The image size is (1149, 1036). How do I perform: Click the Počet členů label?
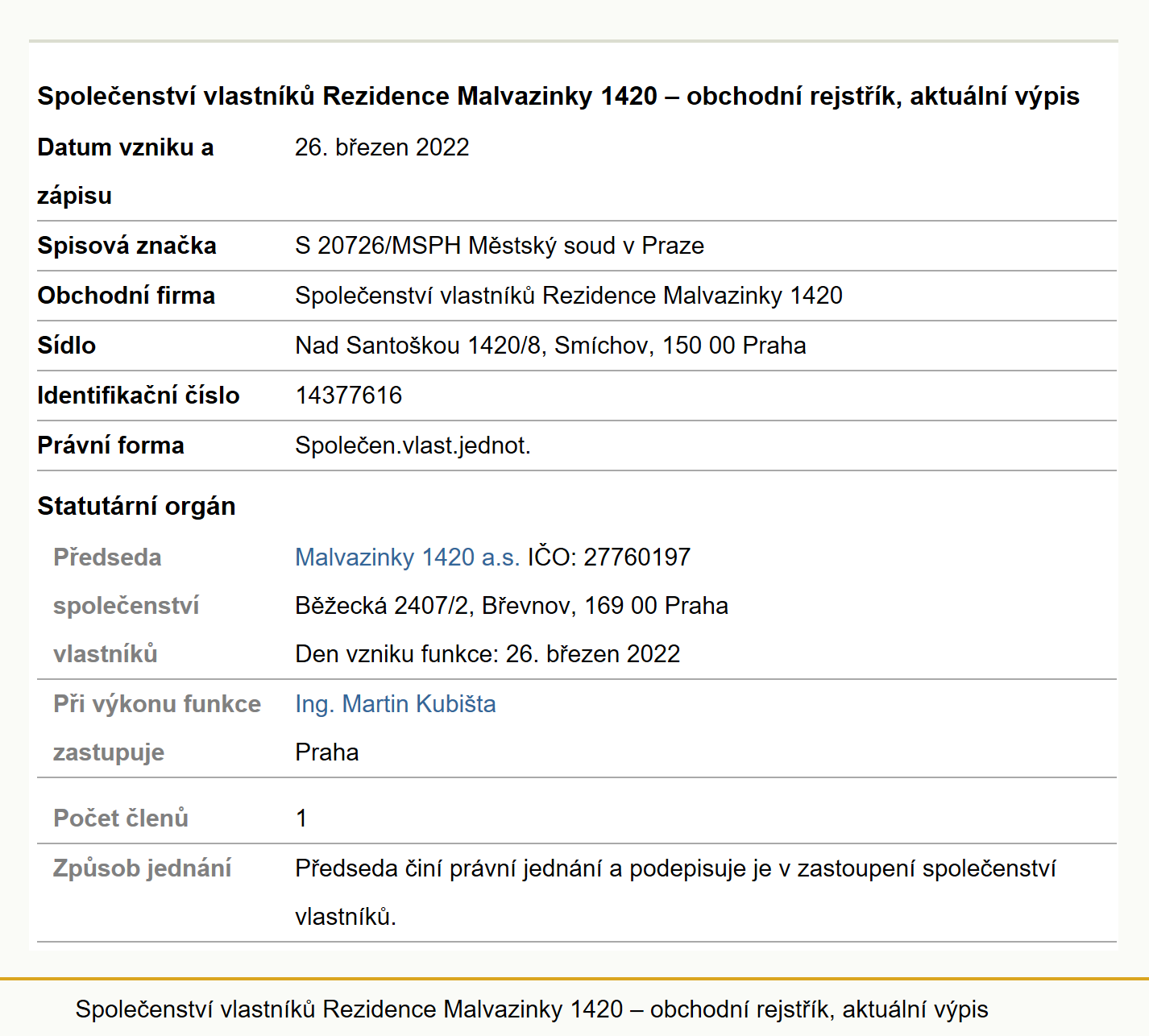121,818
